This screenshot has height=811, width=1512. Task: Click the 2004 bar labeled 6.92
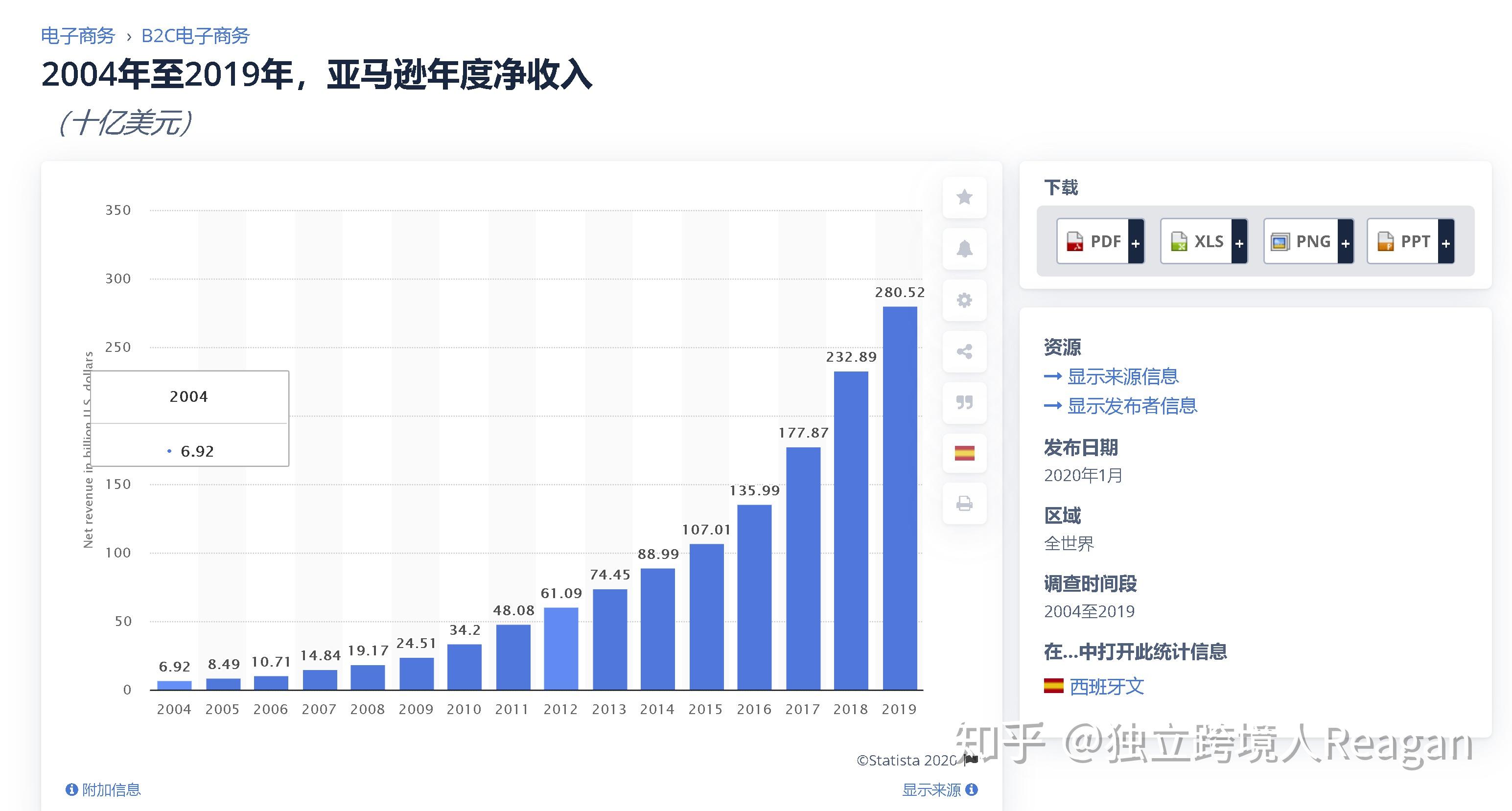(x=174, y=685)
